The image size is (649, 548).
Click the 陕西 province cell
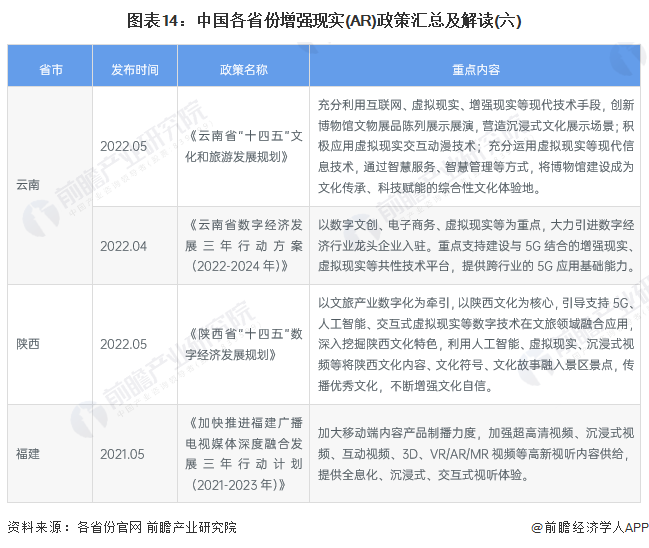(x=30, y=344)
